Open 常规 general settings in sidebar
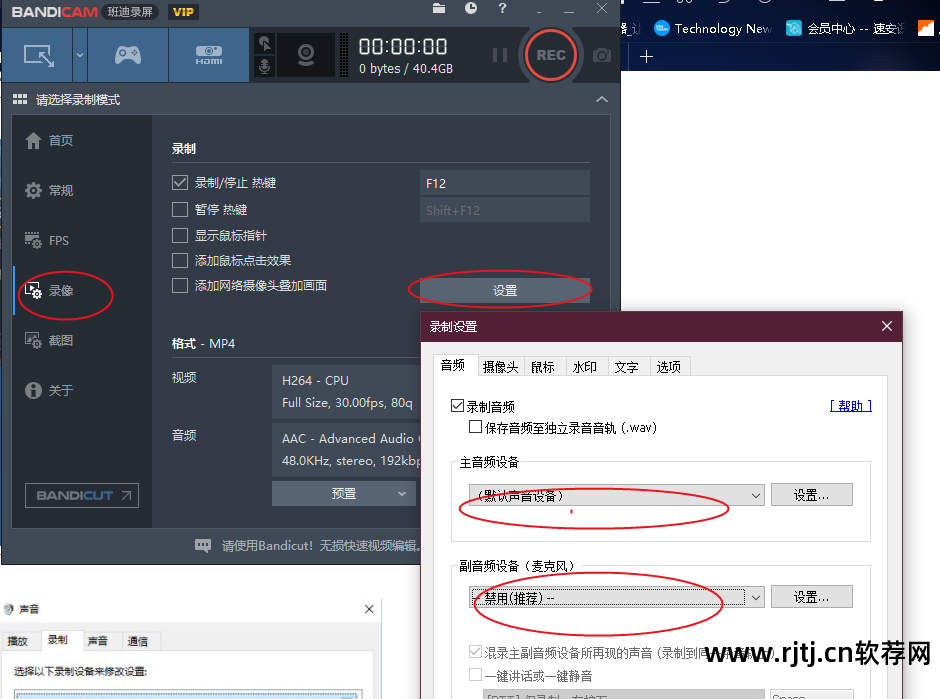The height and width of the screenshot is (699, 940). (x=49, y=191)
